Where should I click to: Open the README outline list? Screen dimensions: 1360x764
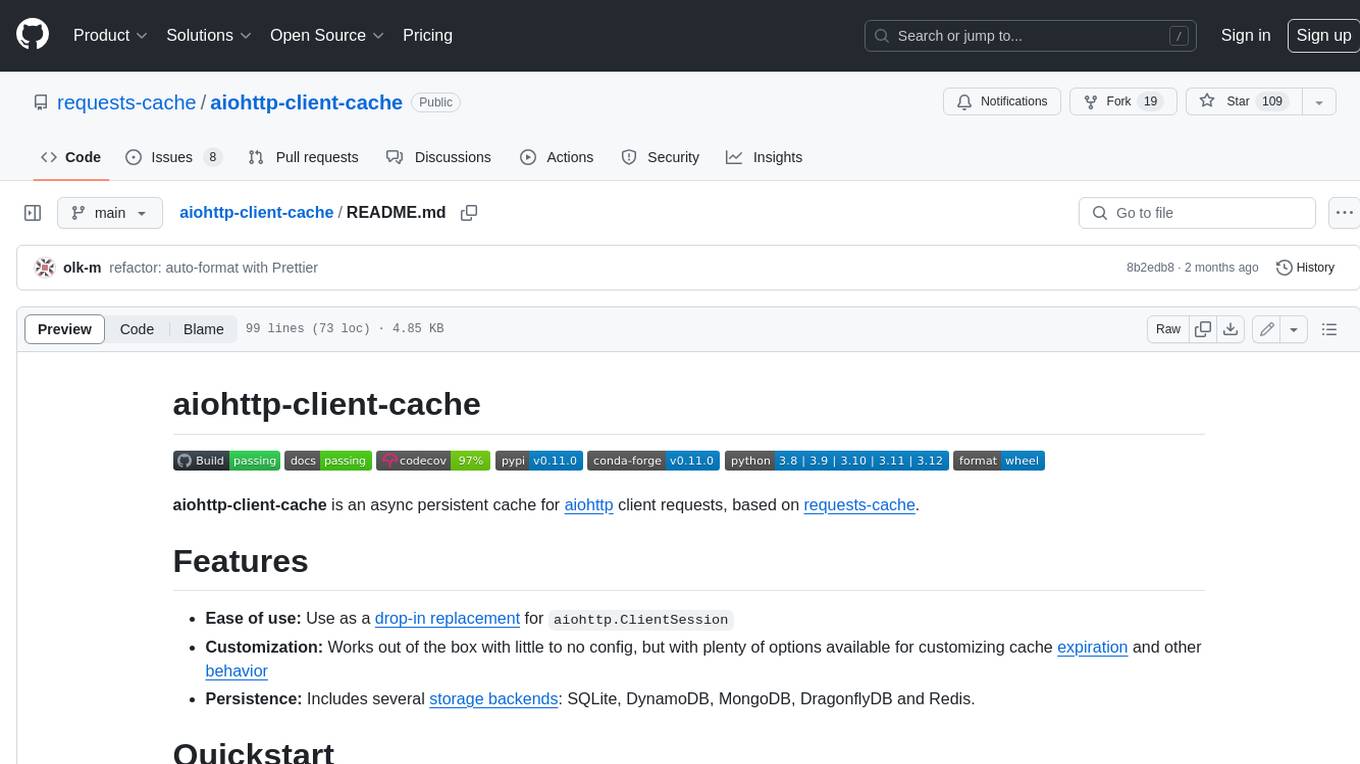1329,329
